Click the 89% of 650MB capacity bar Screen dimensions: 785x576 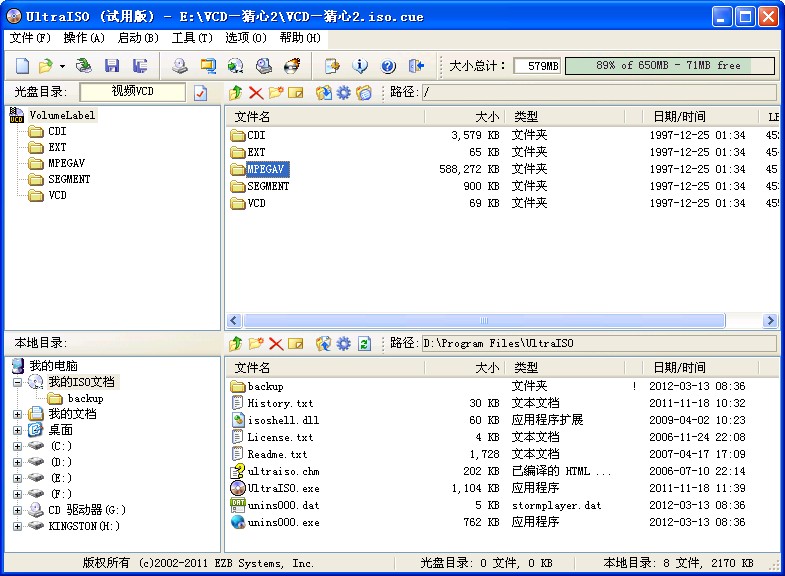670,66
